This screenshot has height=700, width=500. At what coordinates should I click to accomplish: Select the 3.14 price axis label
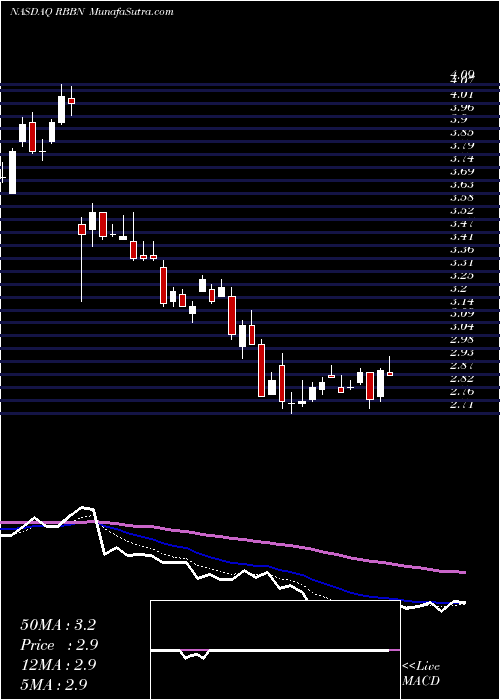click(462, 301)
